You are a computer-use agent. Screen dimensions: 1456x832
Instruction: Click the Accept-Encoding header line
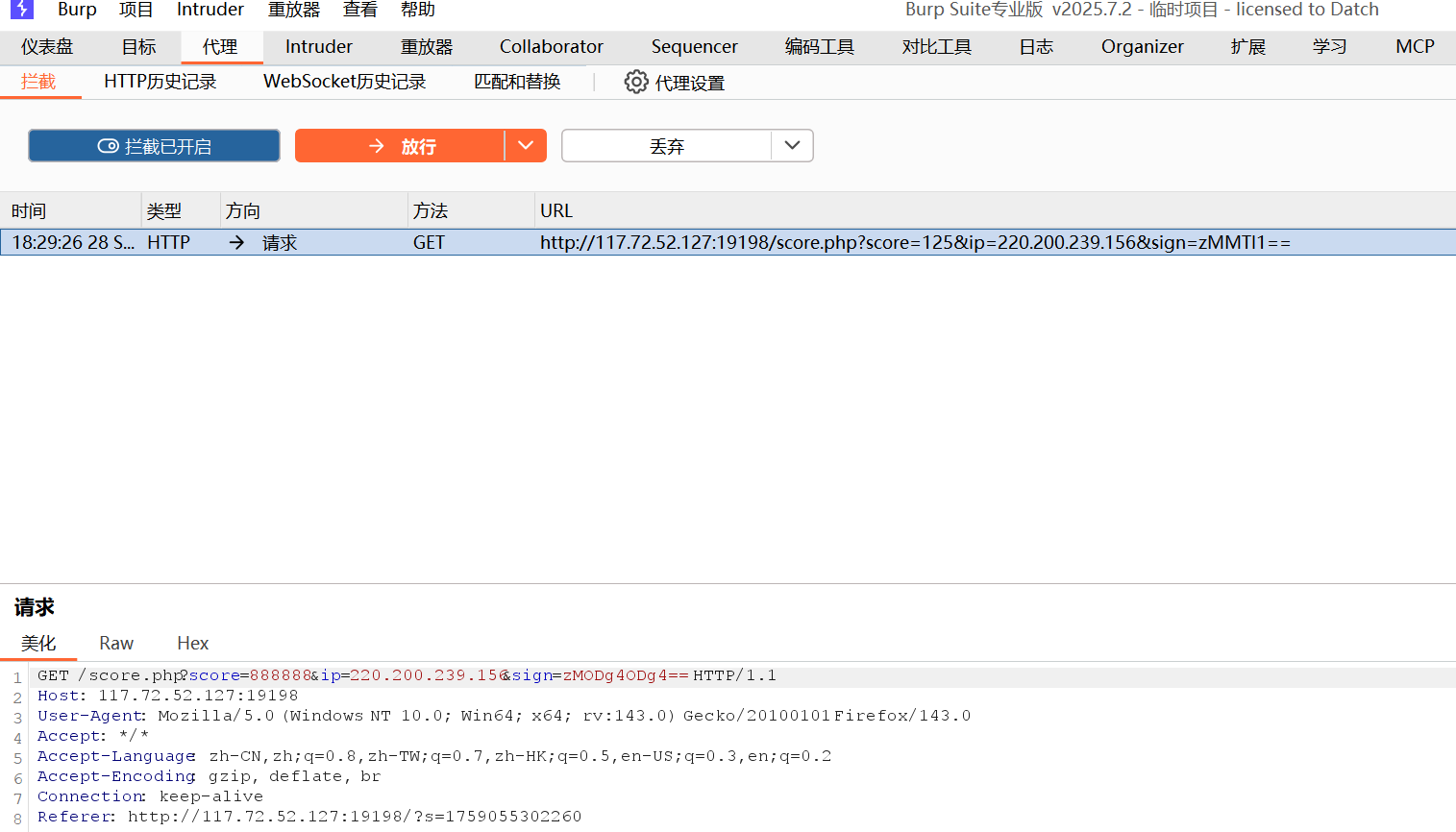click(209, 776)
